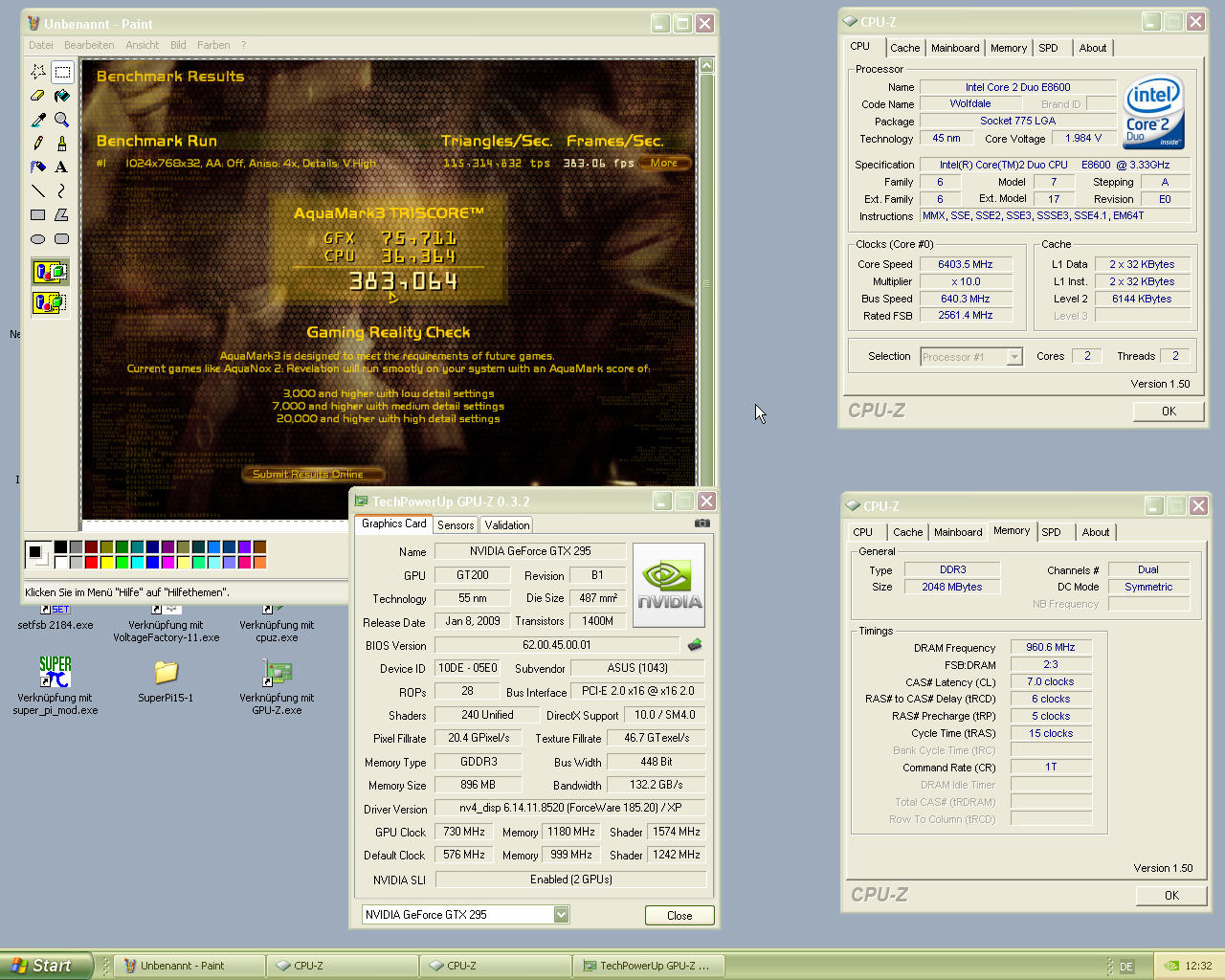Open Cache tab in CPU-Z processor window
Image resolution: width=1225 pixels, height=980 pixels.
tap(905, 48)
